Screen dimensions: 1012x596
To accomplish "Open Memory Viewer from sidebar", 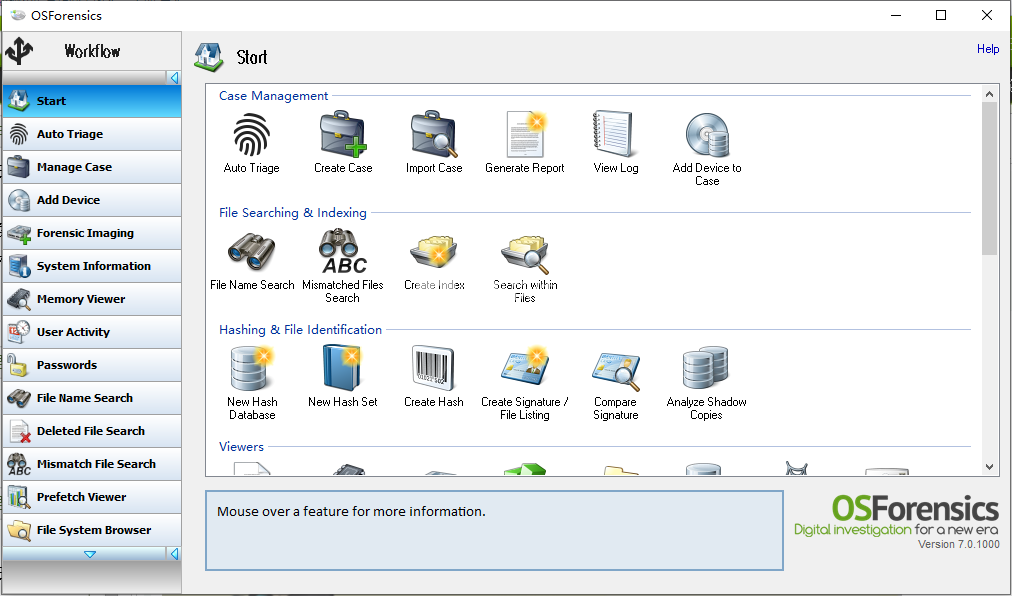I will [92, 298].
